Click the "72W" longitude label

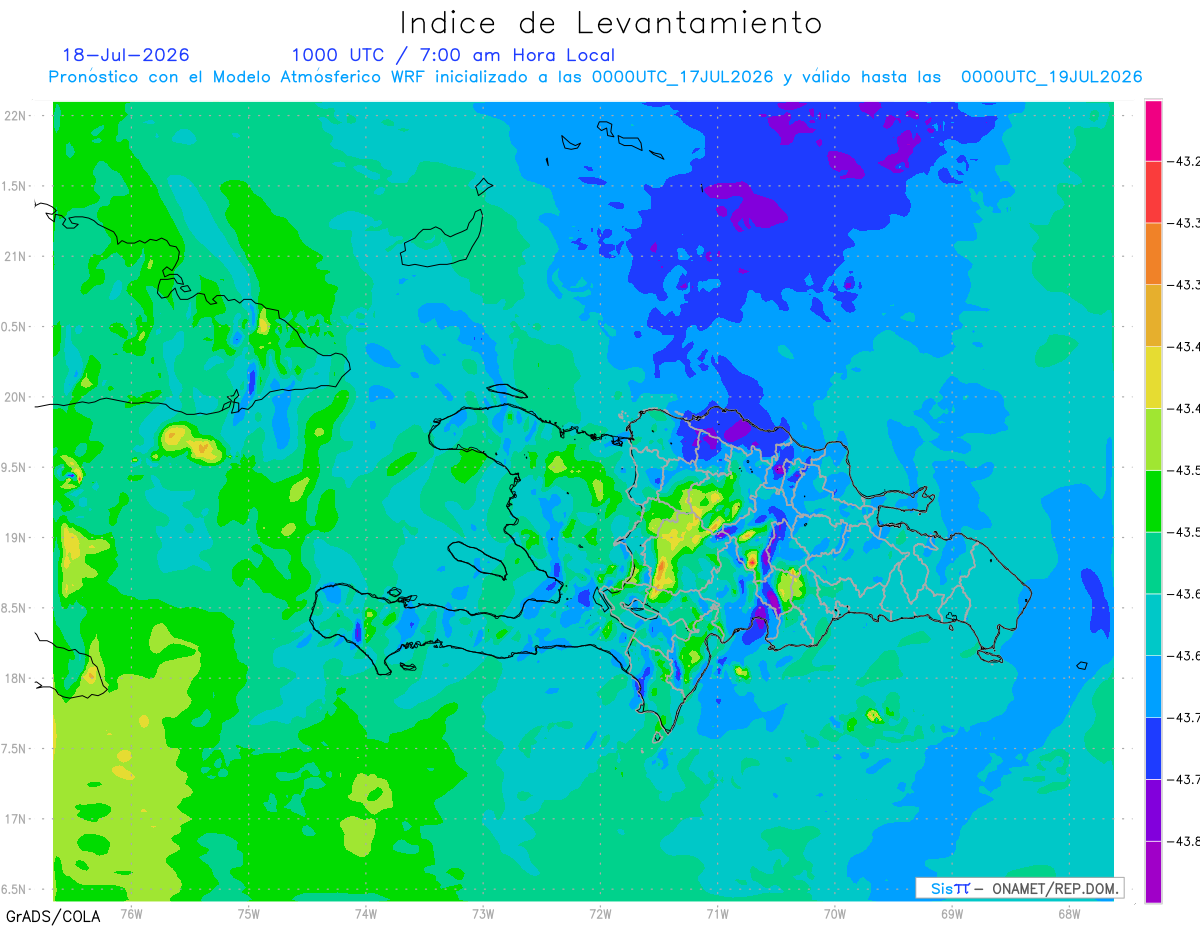pyautogui.click(x=600, y=913)
